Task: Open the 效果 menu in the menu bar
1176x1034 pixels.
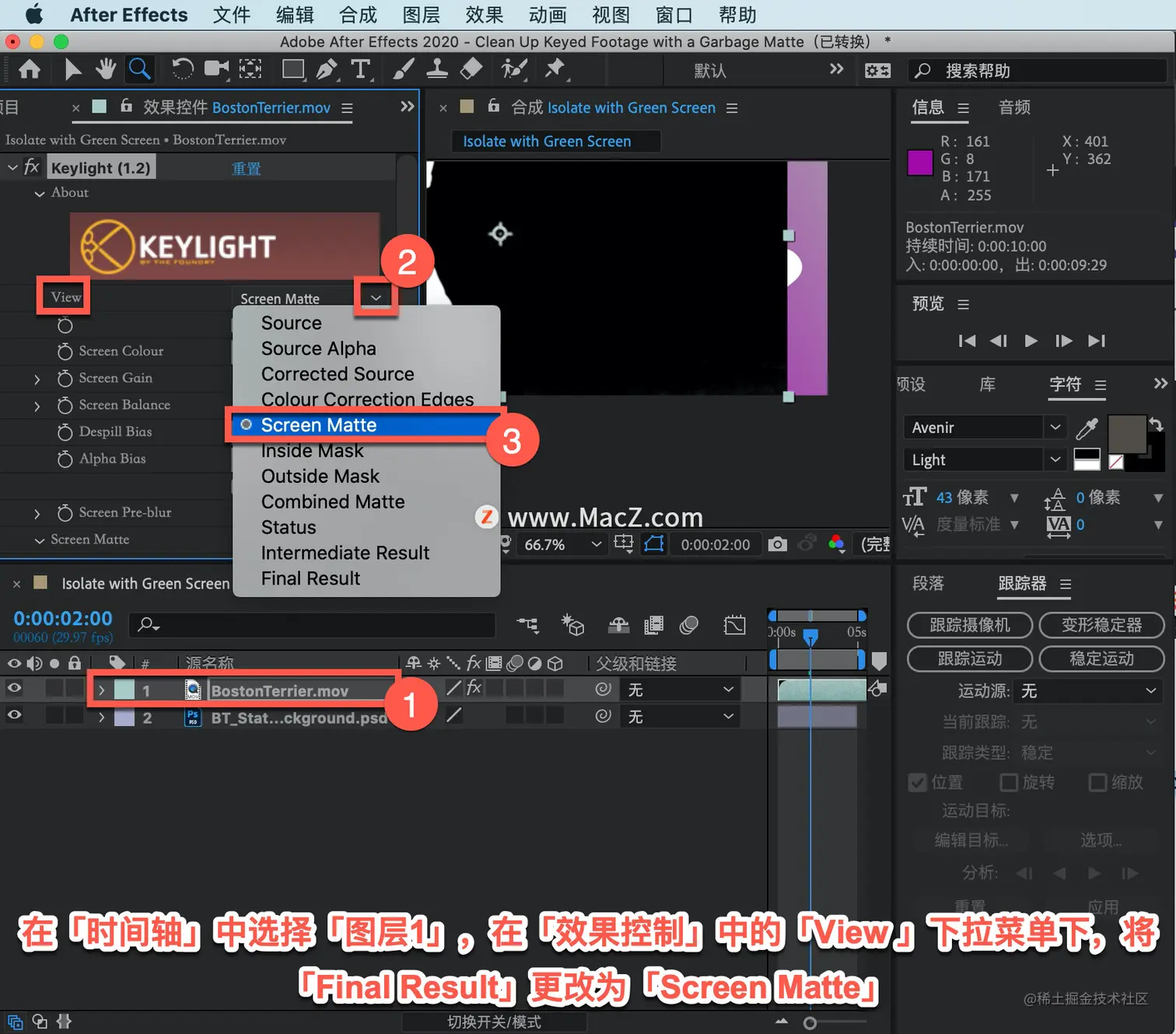Action: [485, 15]
